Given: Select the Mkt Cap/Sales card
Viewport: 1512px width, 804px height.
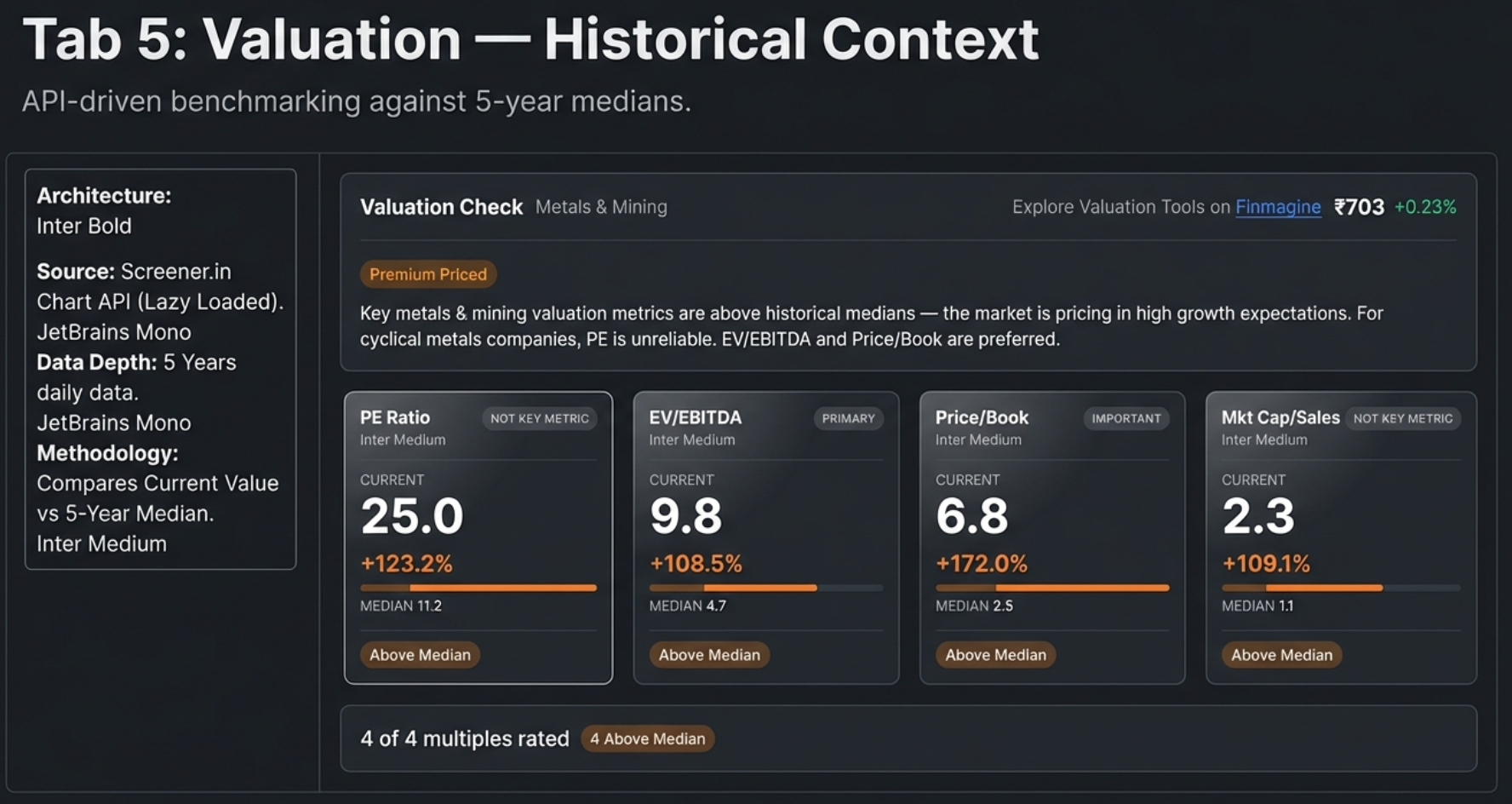Looking at the screenshot, I should click(x=1338, y=537).
